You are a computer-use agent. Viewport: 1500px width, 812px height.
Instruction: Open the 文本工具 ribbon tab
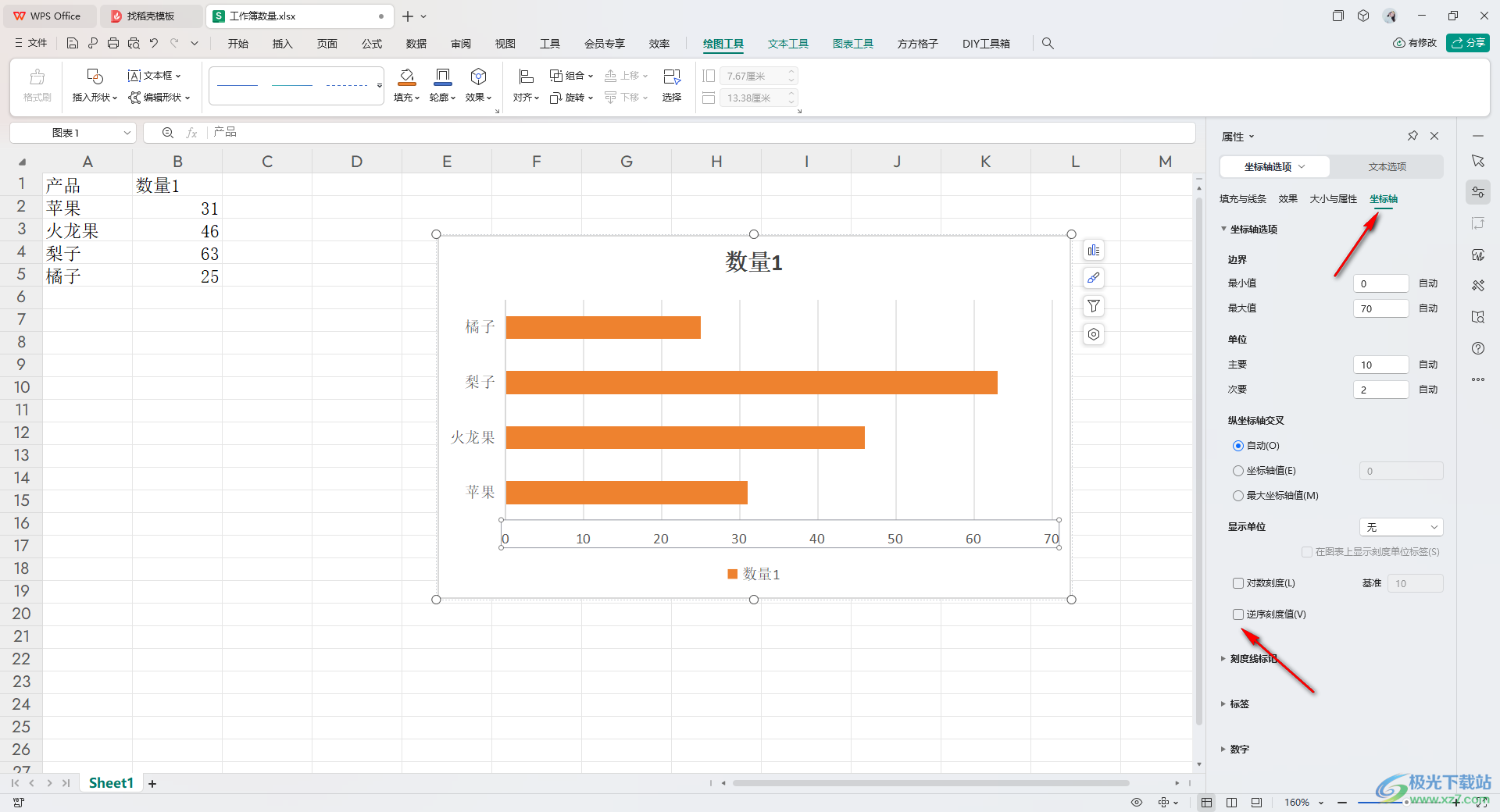(788, 44)
